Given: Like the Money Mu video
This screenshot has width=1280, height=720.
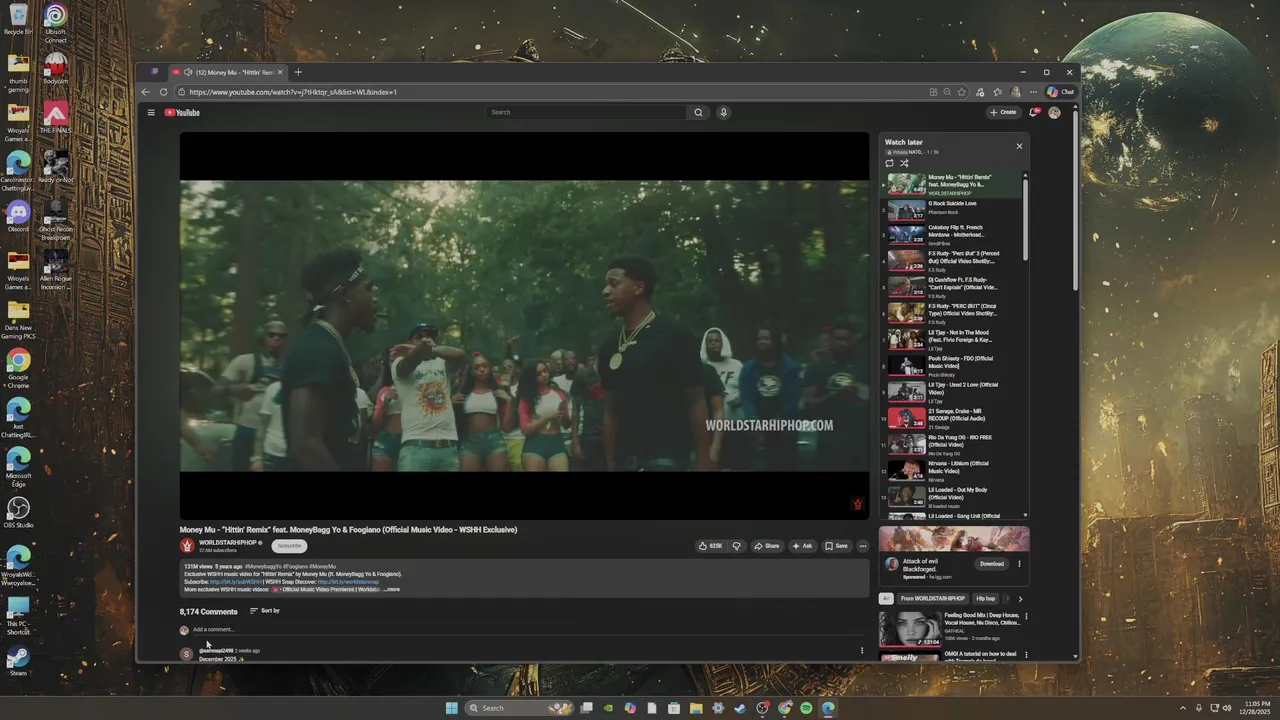Looking at the screenshot, I should pyautogui.click(x=711, y=546).
